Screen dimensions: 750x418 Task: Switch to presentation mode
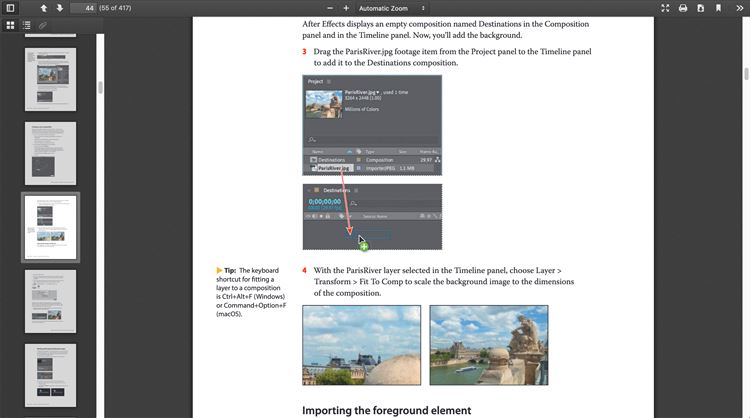click(x=665, y=8)
